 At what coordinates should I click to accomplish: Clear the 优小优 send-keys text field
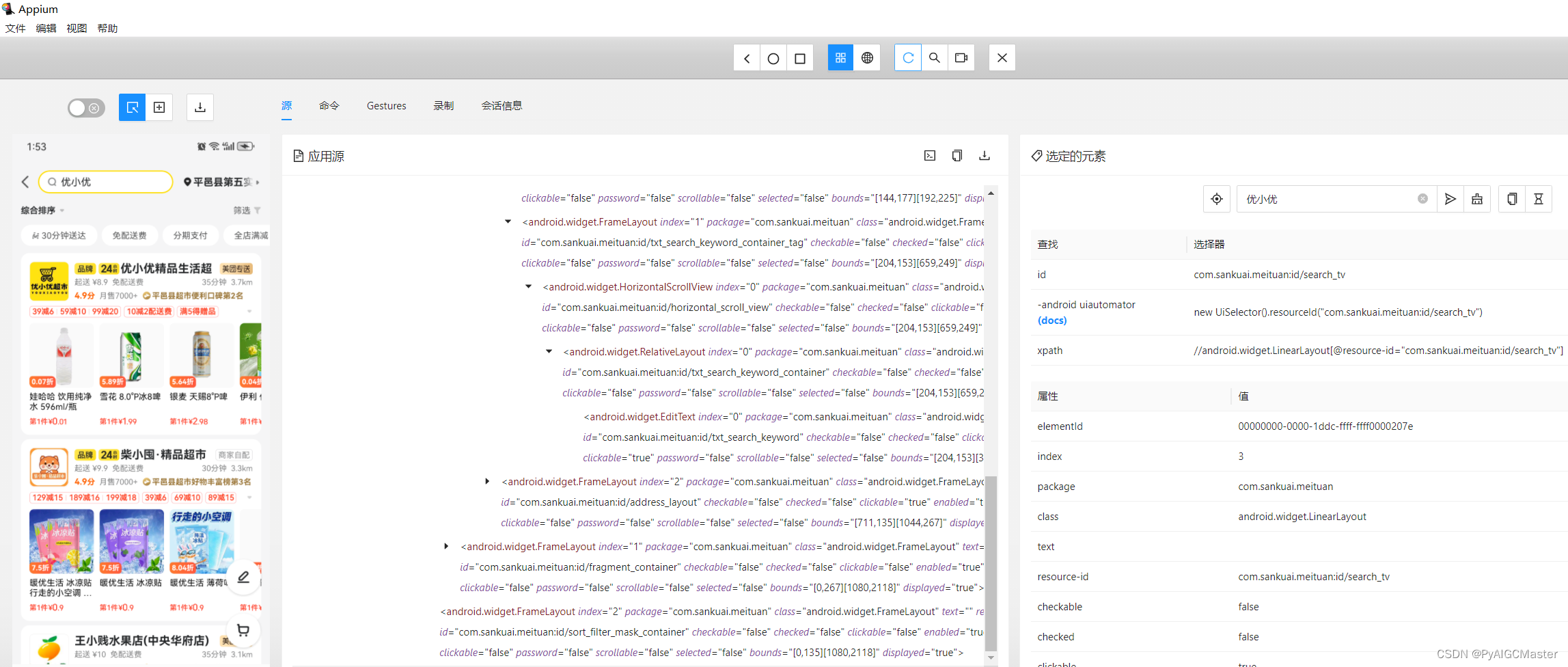click(1422, 199)
